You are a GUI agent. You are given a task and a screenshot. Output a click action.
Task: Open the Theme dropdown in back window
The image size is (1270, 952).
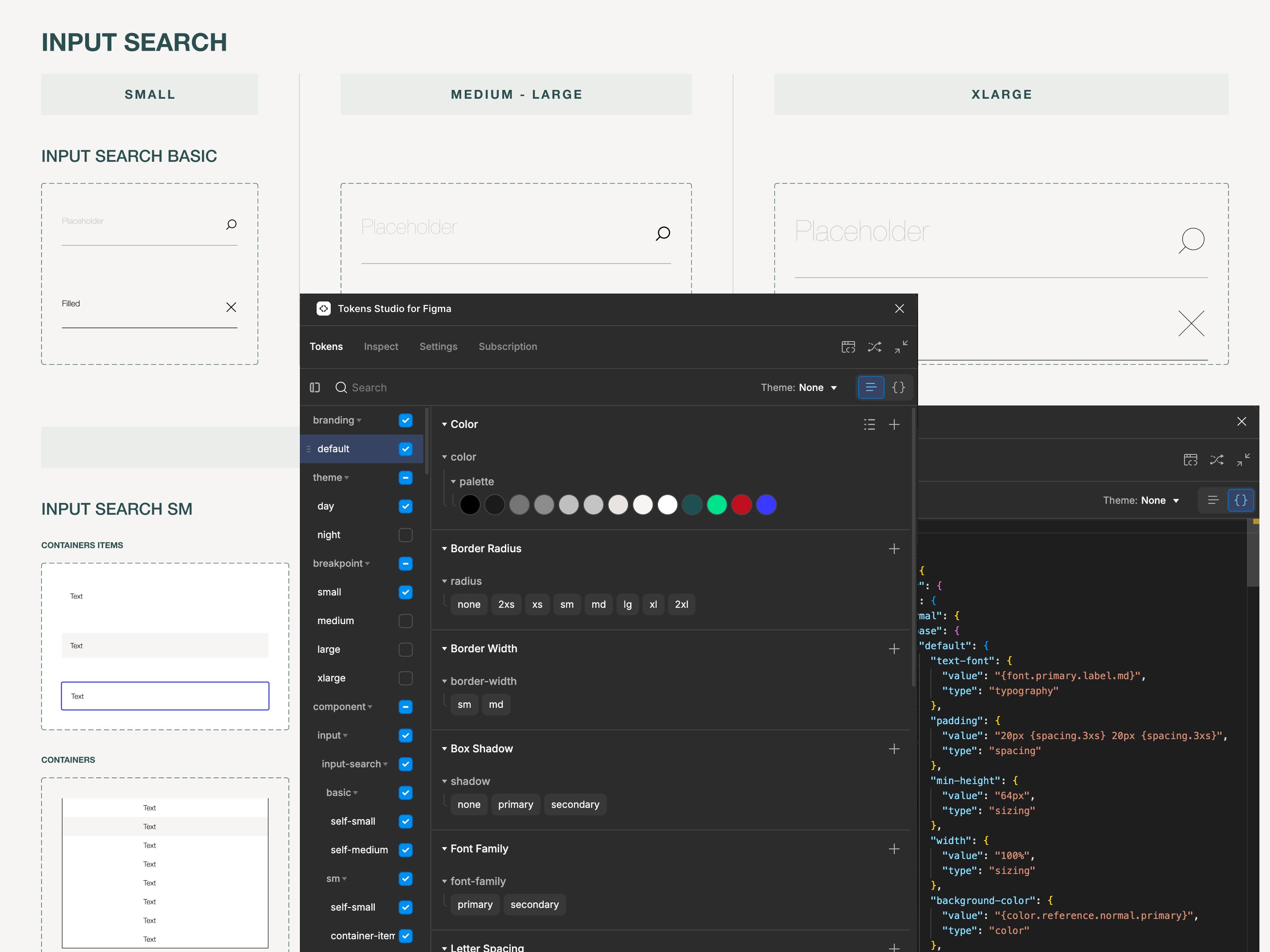1141,500
